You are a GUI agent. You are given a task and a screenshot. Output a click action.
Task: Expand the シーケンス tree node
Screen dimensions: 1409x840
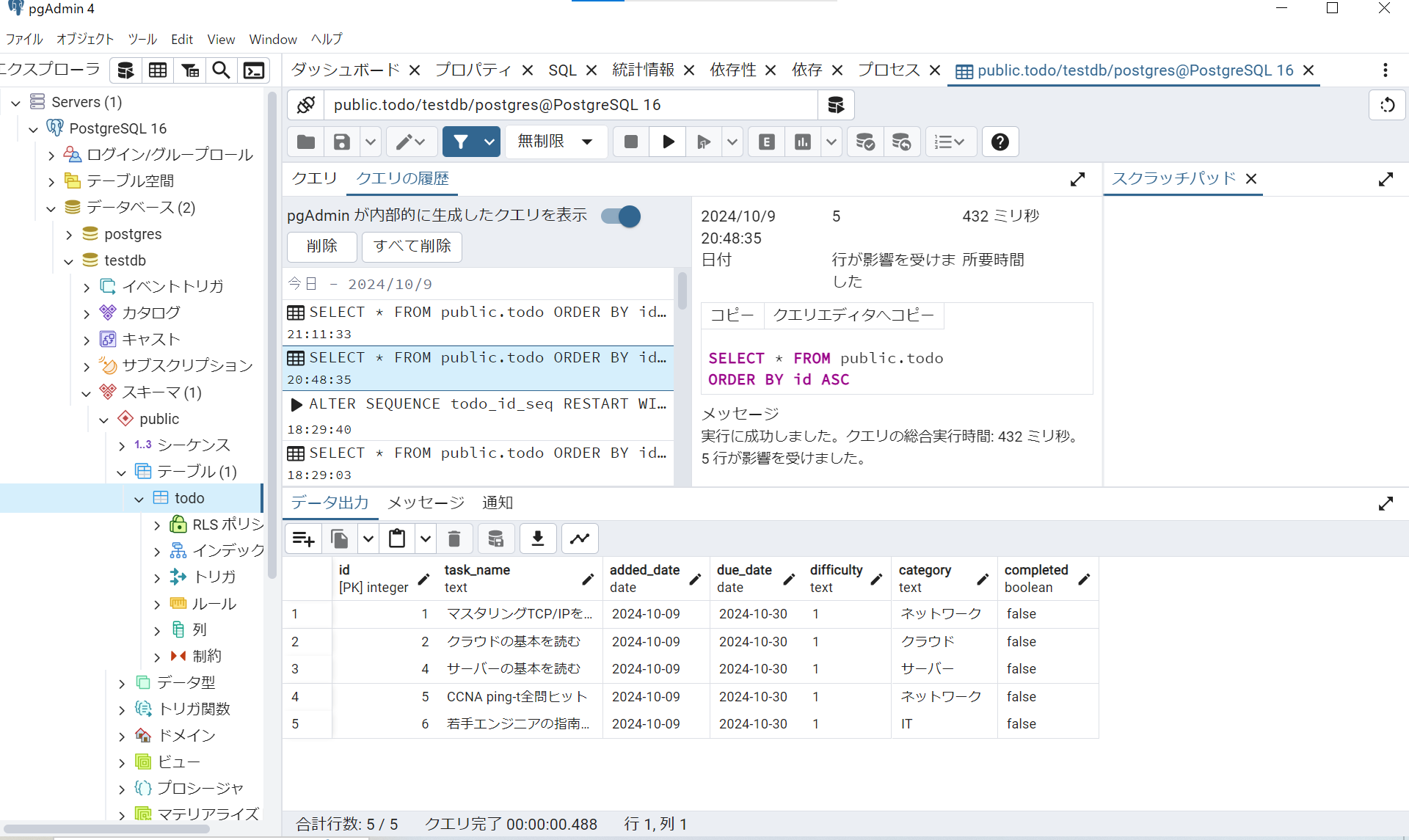coord(122,446)
